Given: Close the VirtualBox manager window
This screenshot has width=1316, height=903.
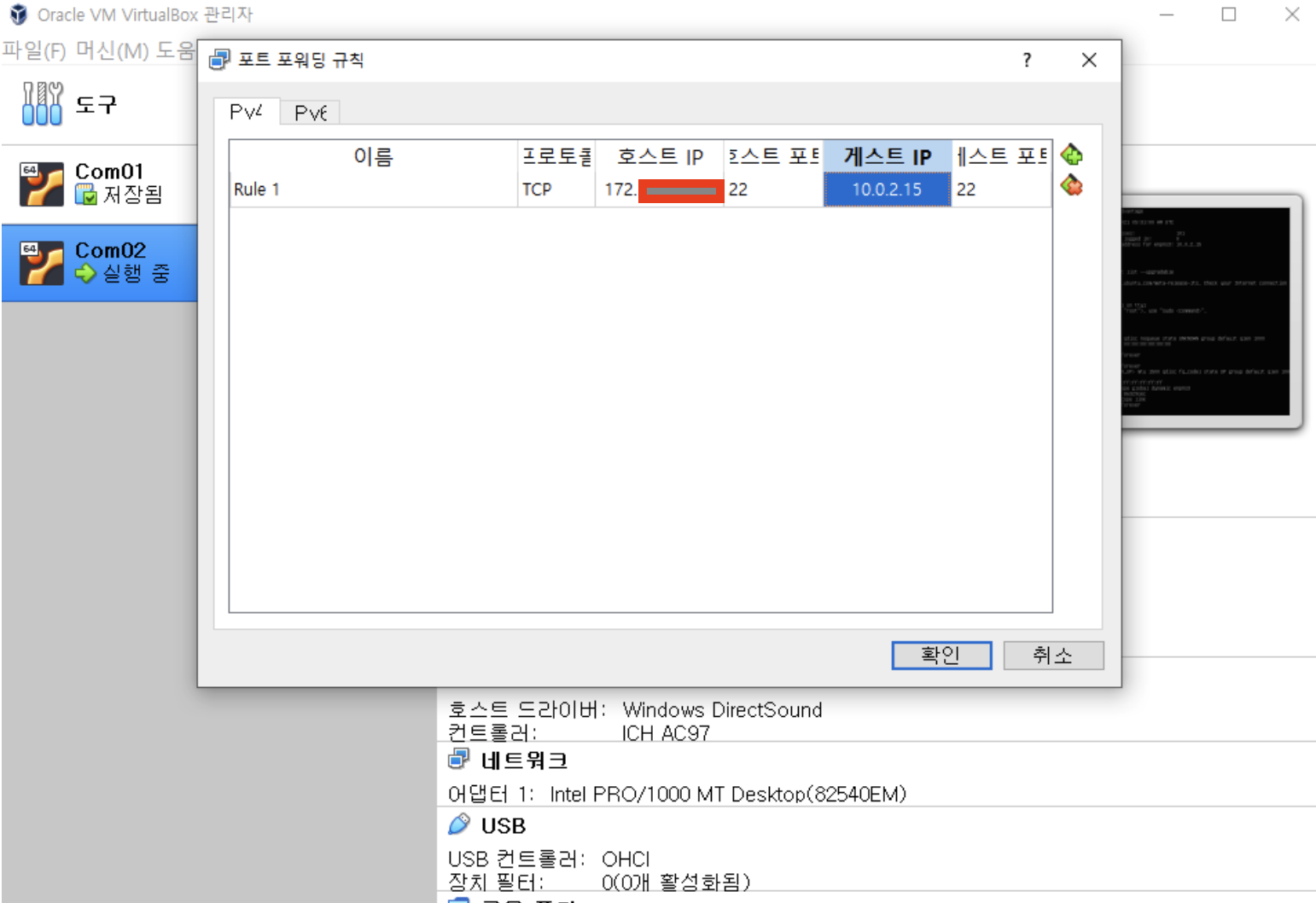Looking at the screenshot, I should 1292,15.
